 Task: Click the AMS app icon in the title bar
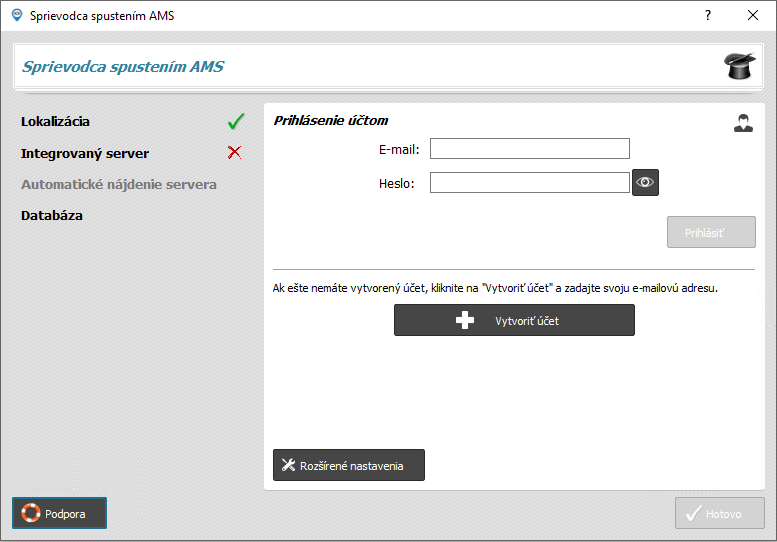pyautogui.click(x=17, y=15)
